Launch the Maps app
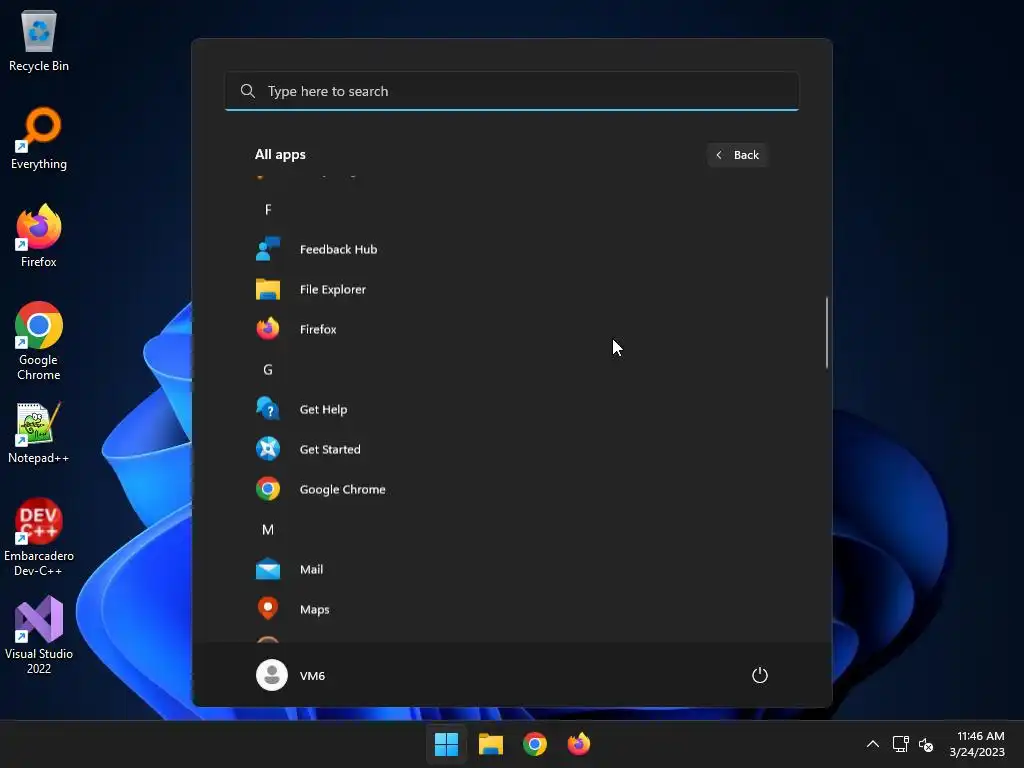This screenshot has height=768, width=1024. point(511,609)
